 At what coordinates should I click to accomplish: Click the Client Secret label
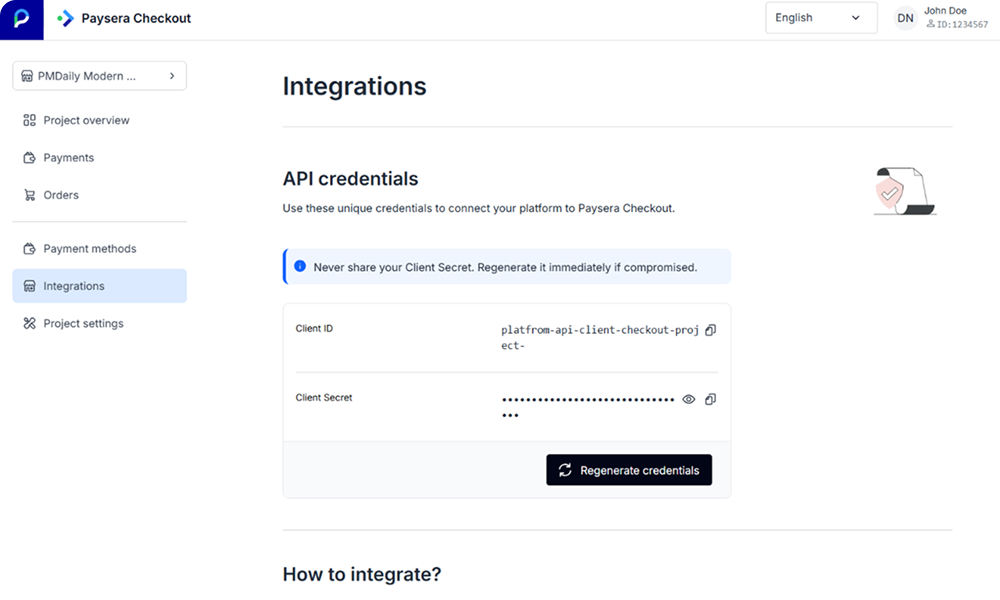pos(323,397)
